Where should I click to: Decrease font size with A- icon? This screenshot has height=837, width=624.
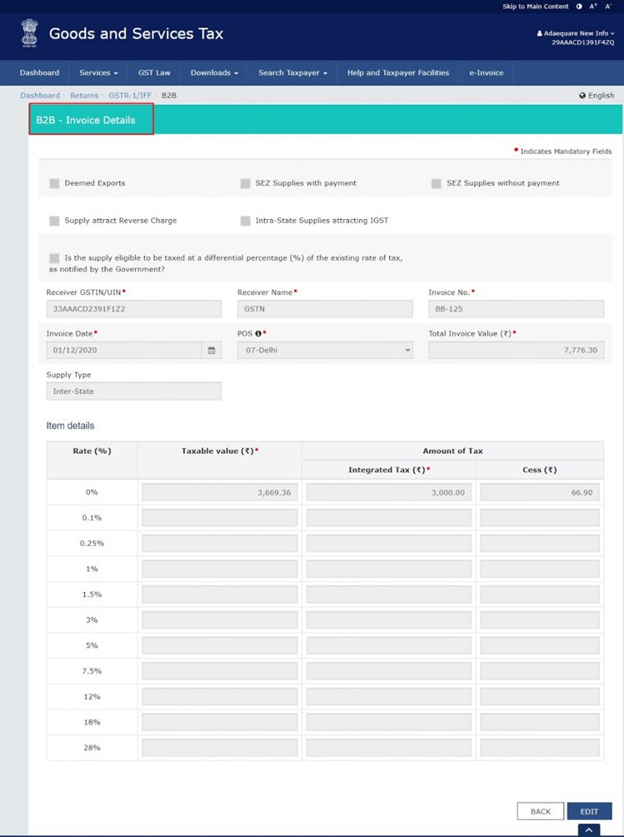(x=609, y=6)
